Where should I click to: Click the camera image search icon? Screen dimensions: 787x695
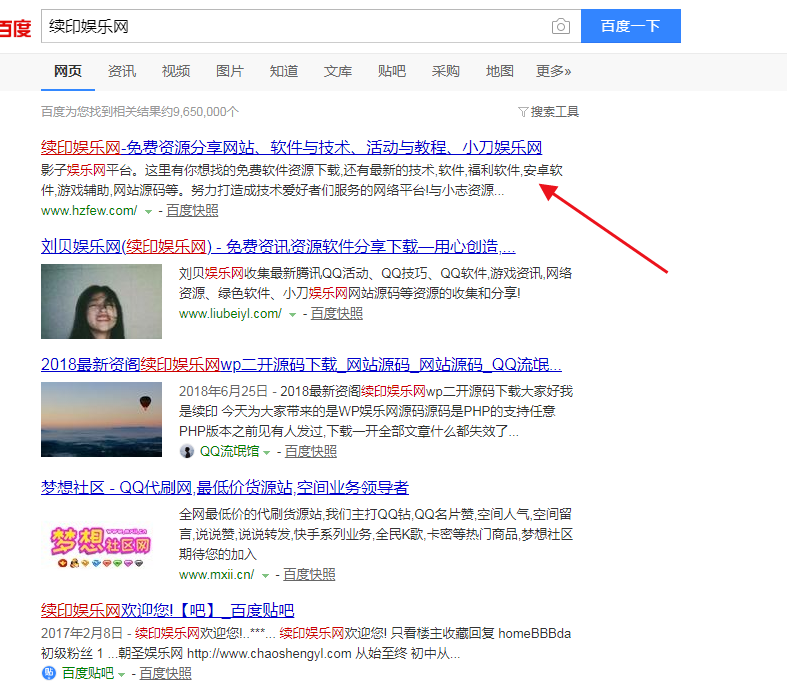(560, 26)
